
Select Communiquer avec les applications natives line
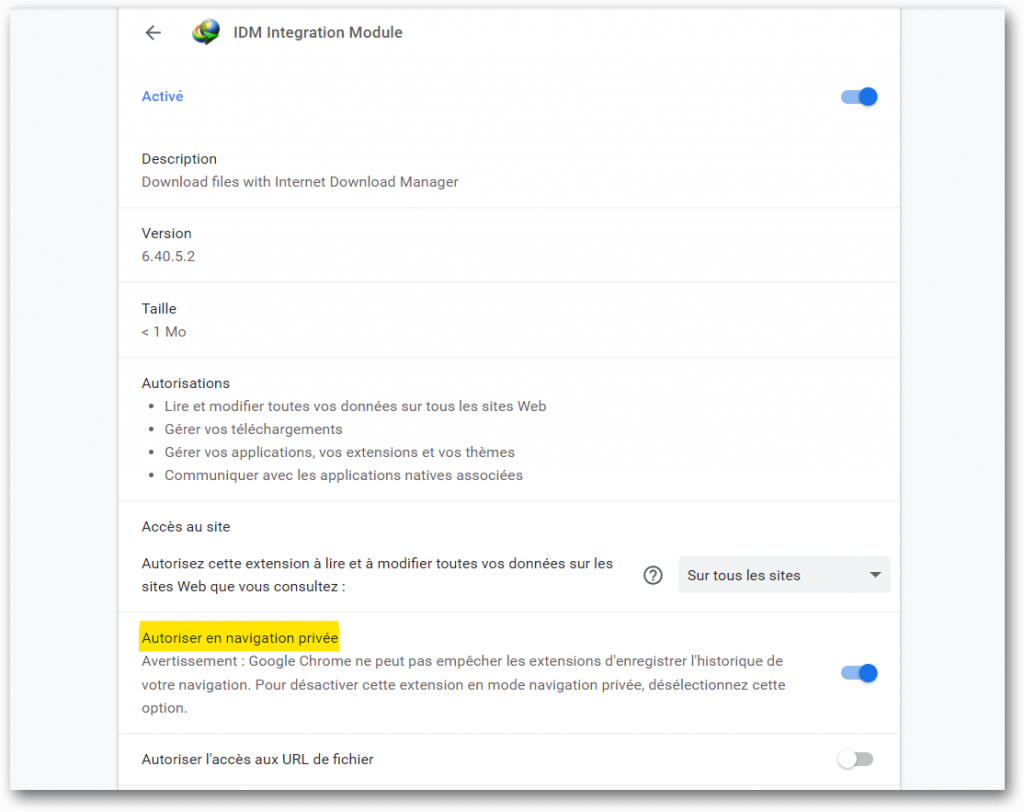pos(344,475)
